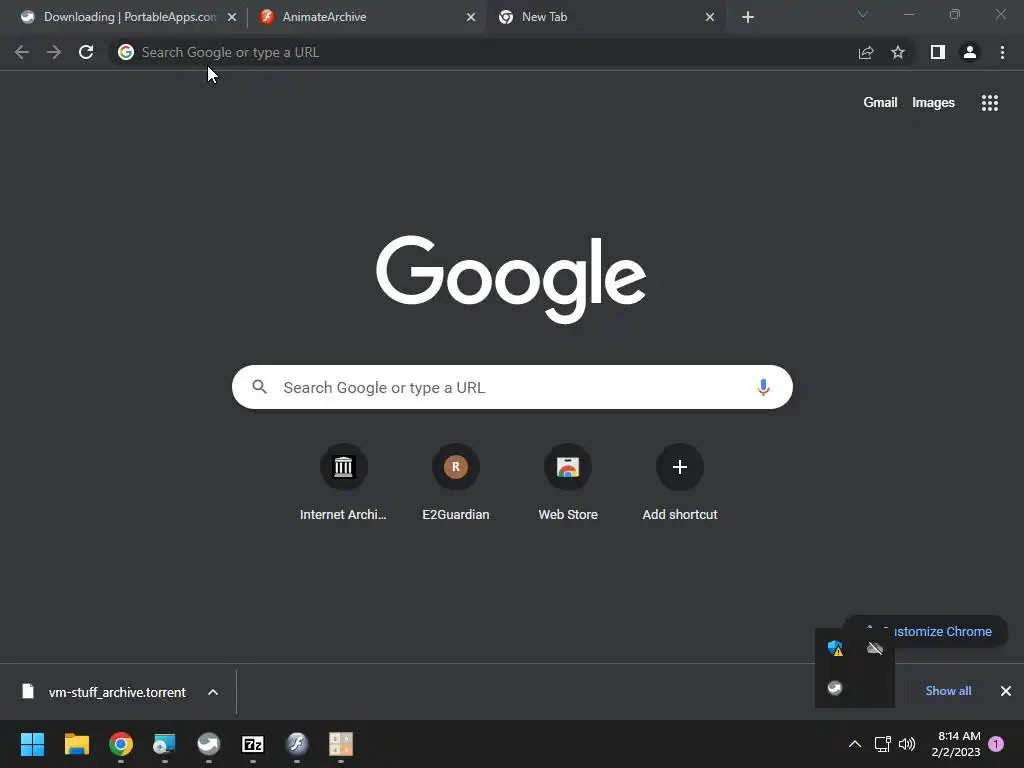Image resolution: width=1024 pixels, height=768 pixels.
Task: Open Google Images link
Action: 933,103
